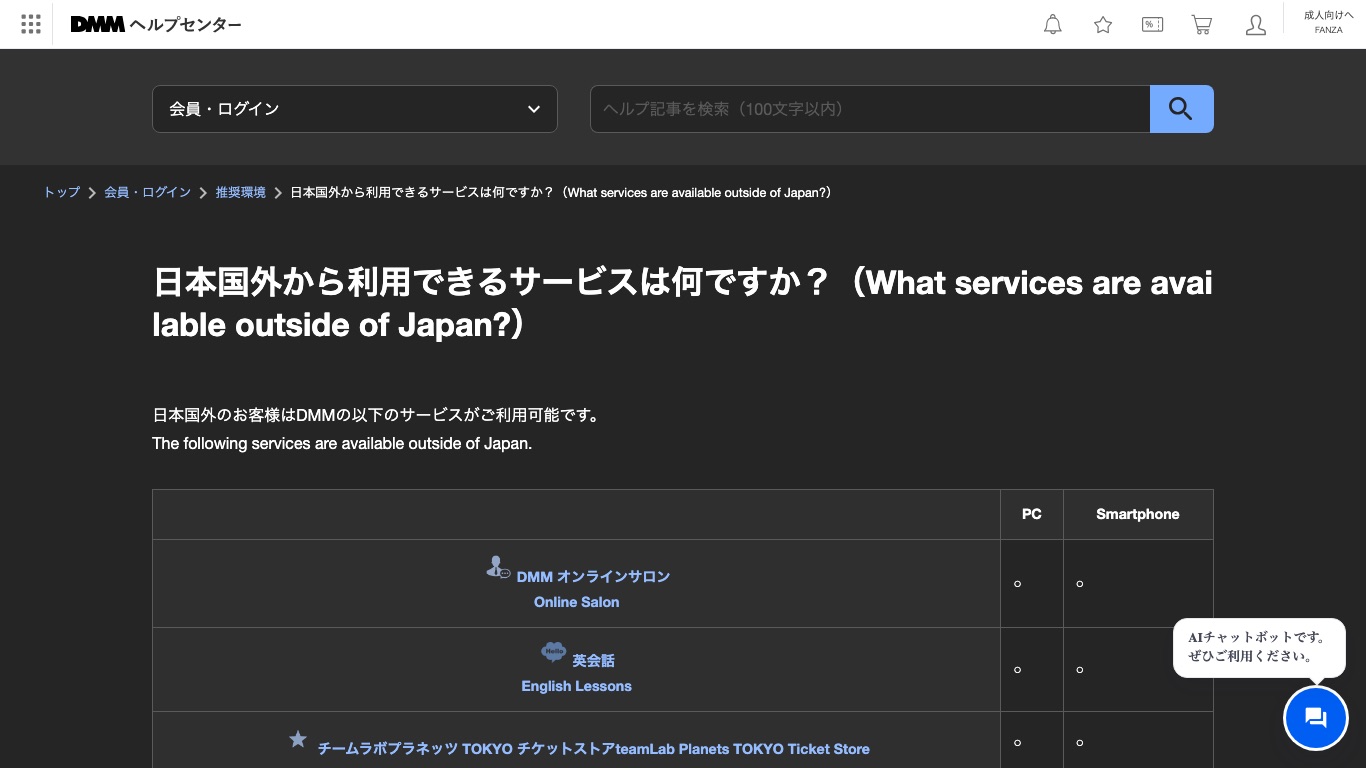Open the DMM オンラインサロン link
This screenshot has width=1366, height=768.
click(x=593, y=576)
